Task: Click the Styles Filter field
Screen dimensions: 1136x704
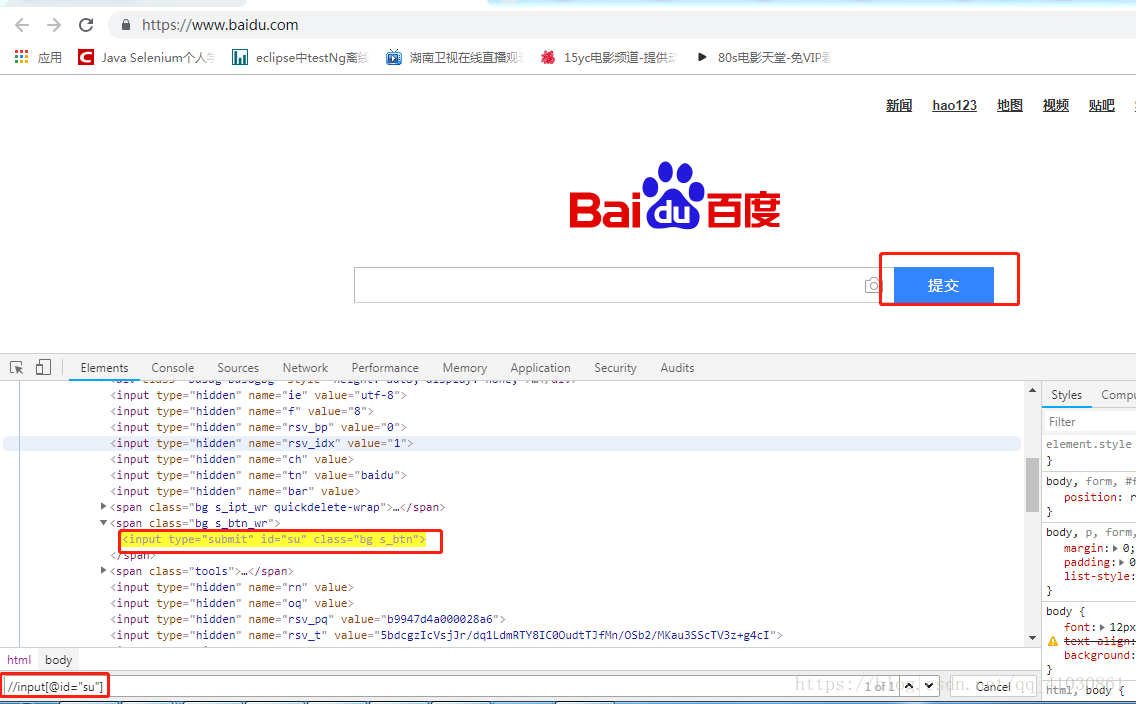Action: (x=1090, y=422)
